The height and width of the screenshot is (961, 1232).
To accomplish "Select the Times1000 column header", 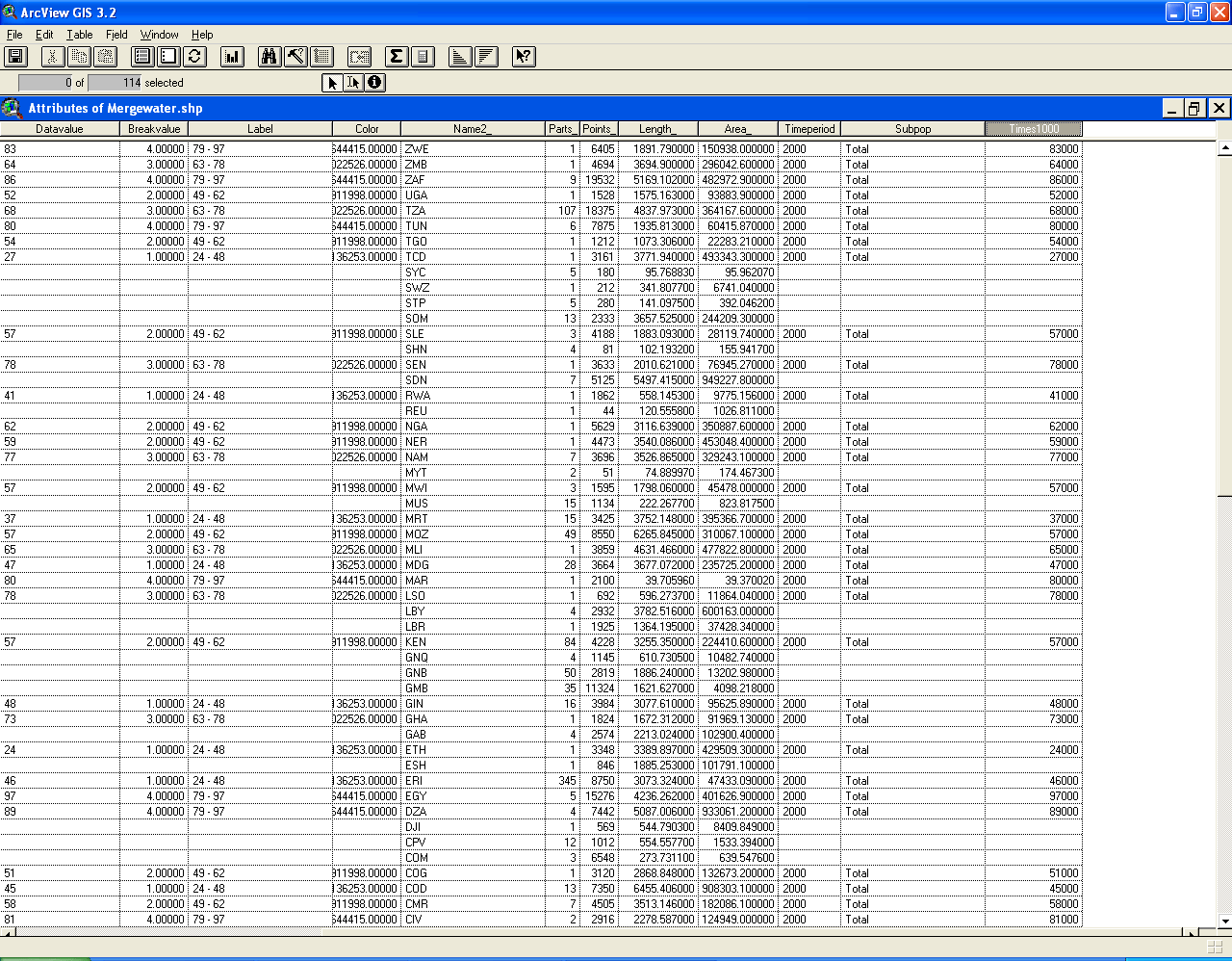I will [x=1032, y=128].
